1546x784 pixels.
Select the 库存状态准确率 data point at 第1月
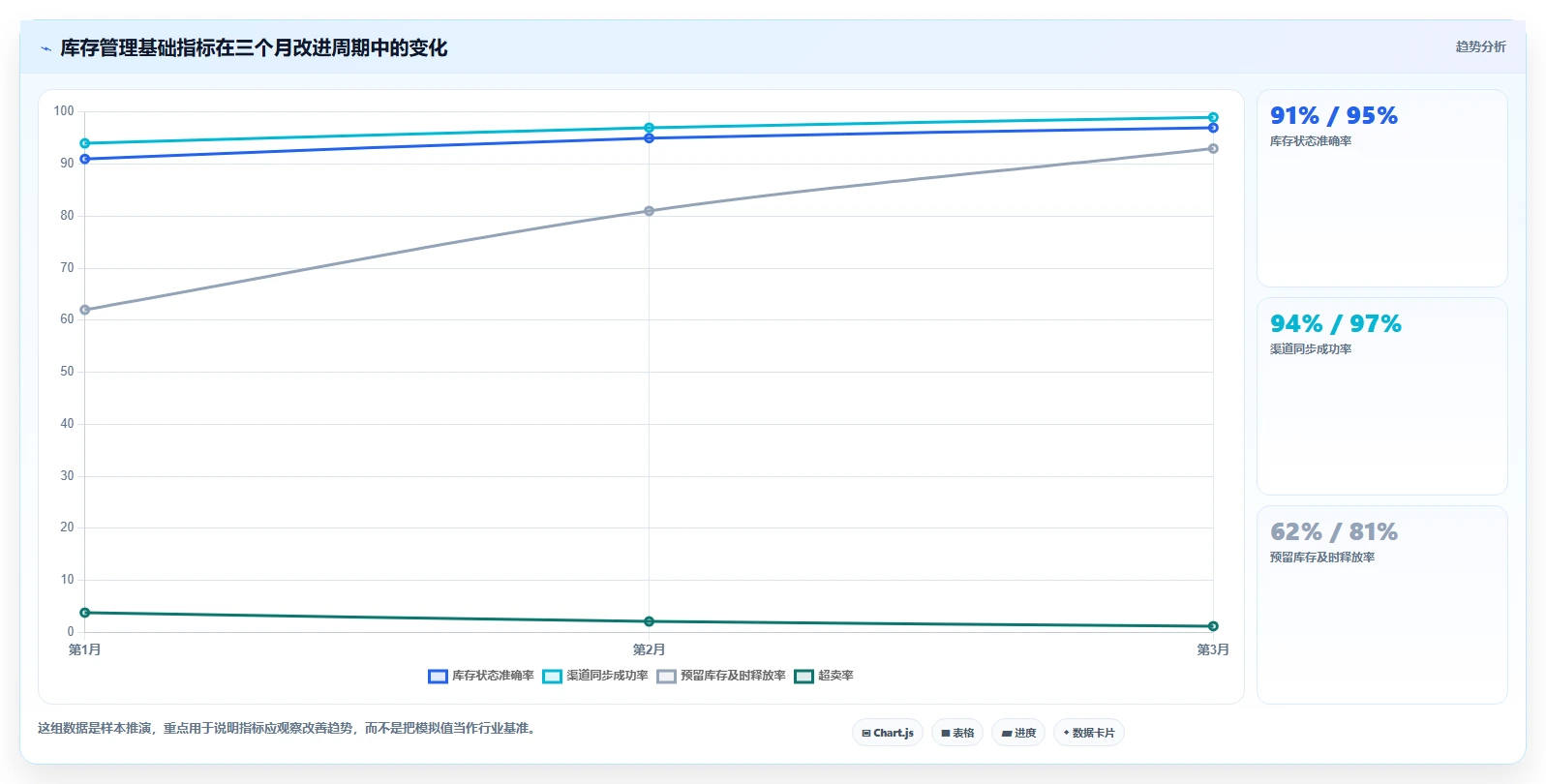coord(85,159)
